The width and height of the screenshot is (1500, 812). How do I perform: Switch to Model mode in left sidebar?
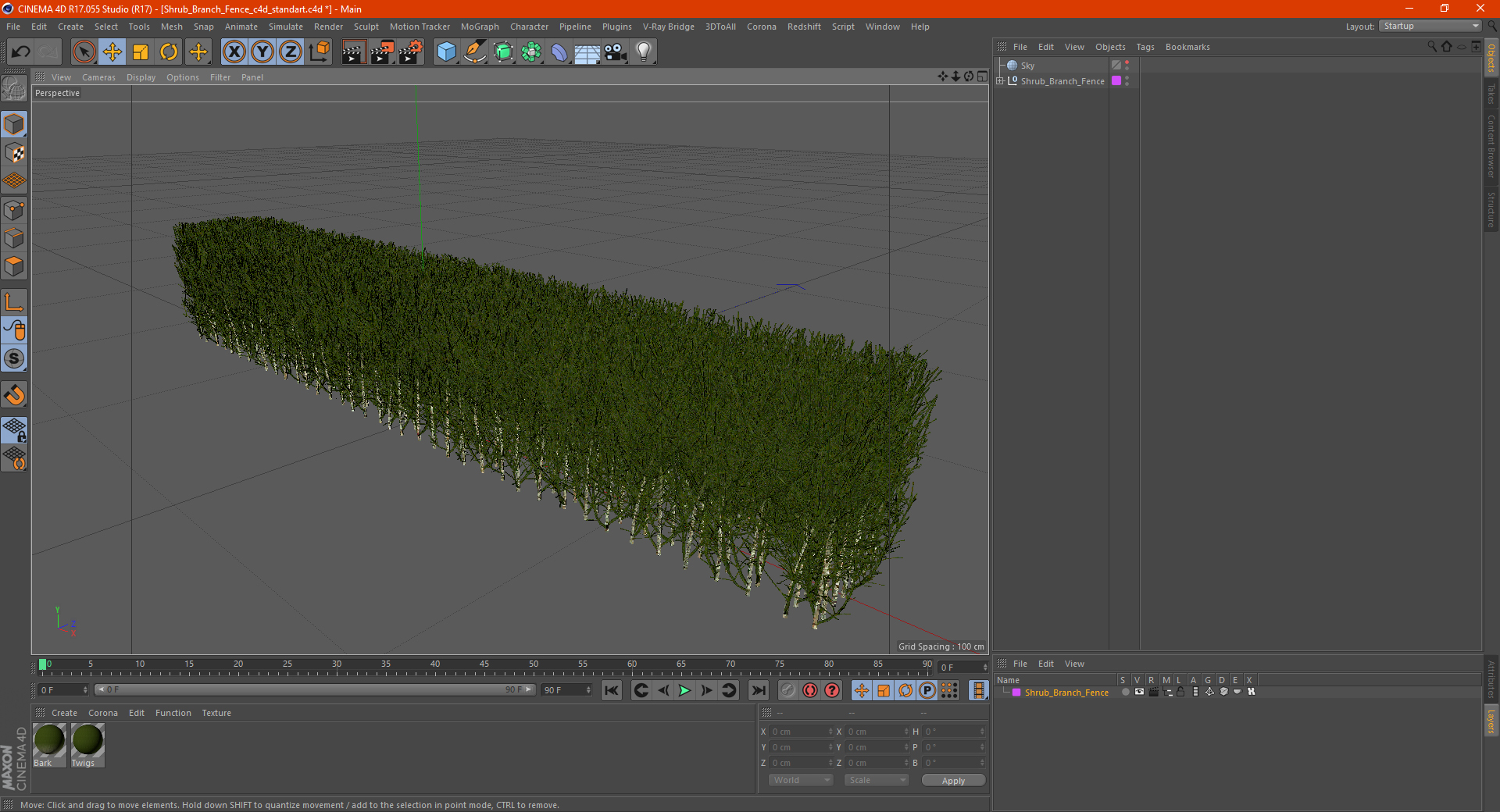15,125
